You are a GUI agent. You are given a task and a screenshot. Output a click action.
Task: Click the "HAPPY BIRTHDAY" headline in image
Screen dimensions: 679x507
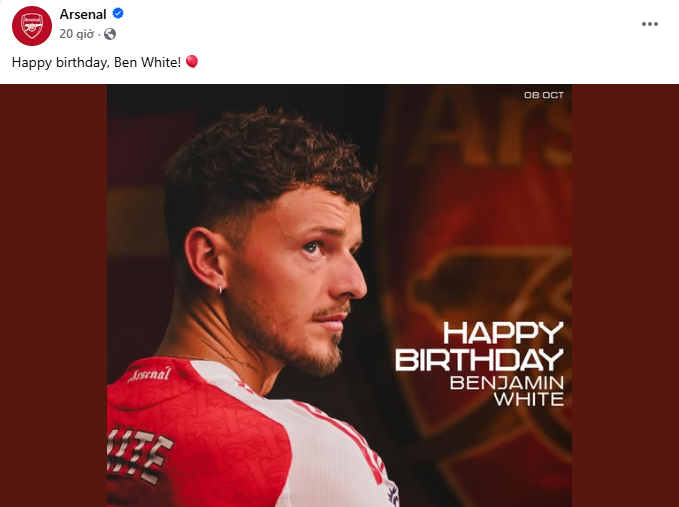coord(479,346)
